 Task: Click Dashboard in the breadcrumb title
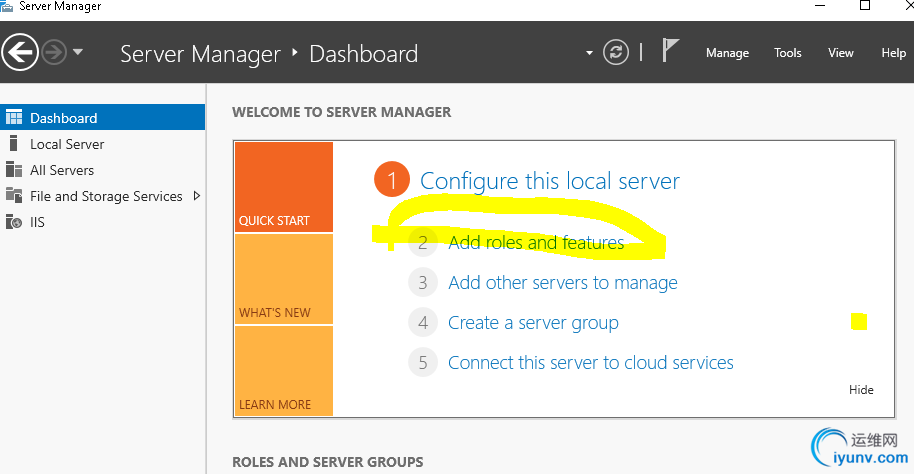tap(363, 54)
